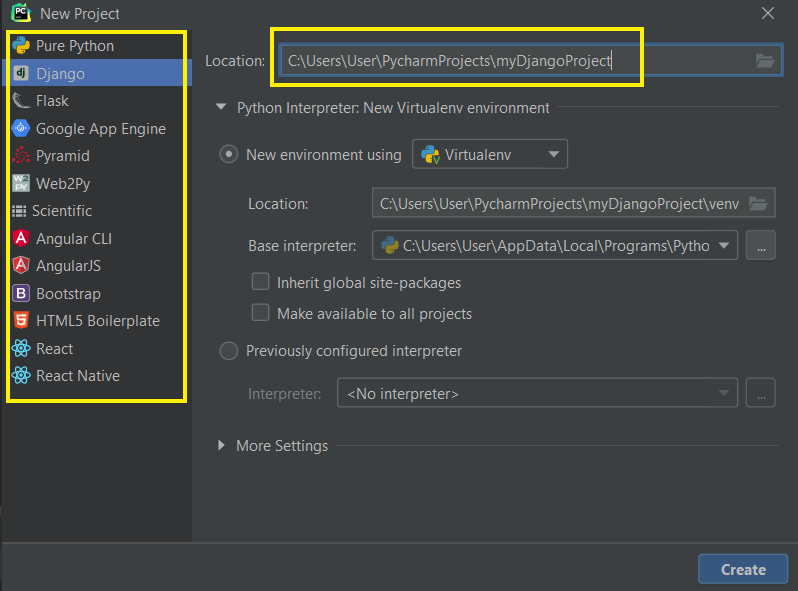Click the Bootstrap list entry text

68,294
